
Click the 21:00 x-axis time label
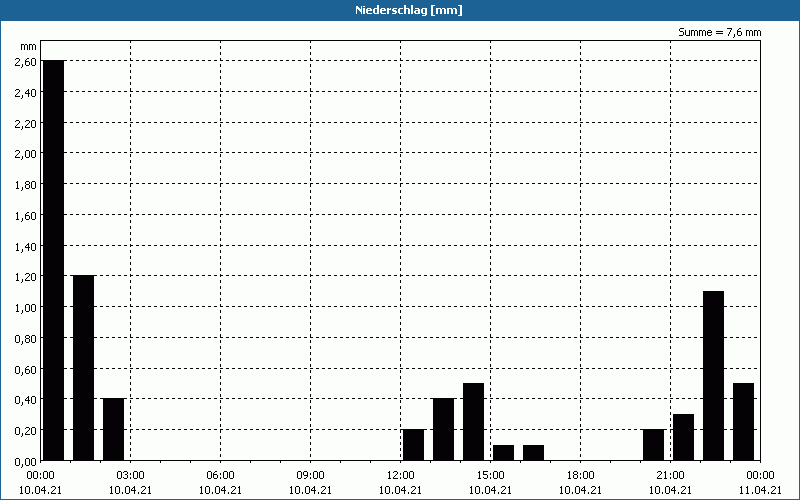coord(670,476)
